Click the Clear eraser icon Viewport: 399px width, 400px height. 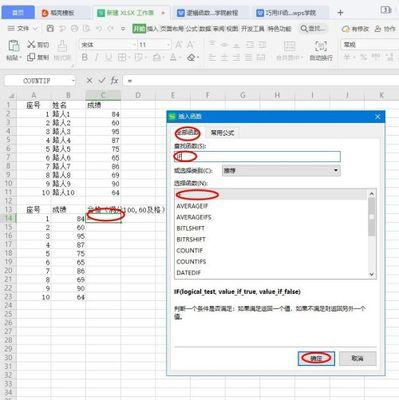coord(191,58)
